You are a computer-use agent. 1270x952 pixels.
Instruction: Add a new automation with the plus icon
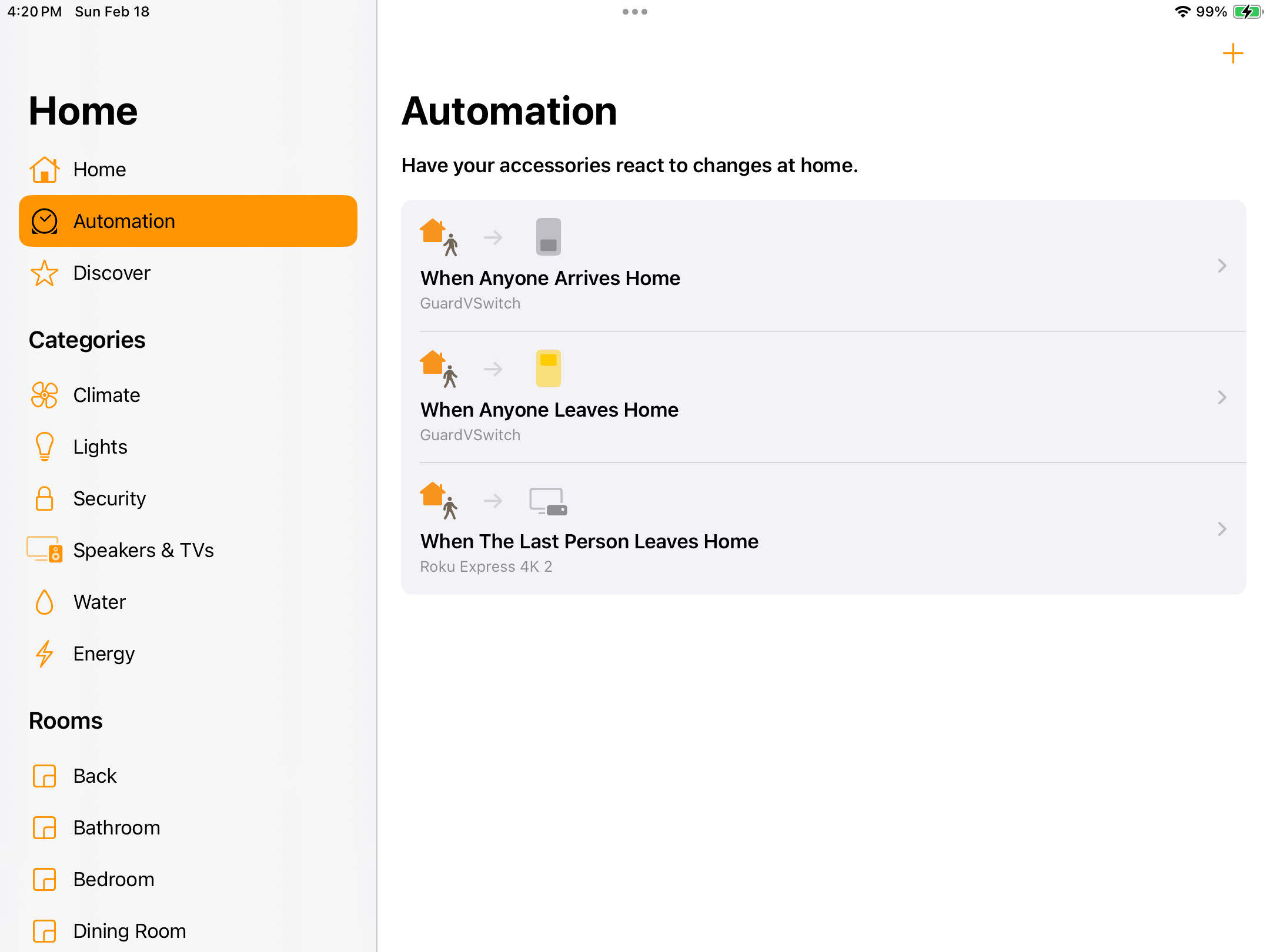click(1232, 53)
